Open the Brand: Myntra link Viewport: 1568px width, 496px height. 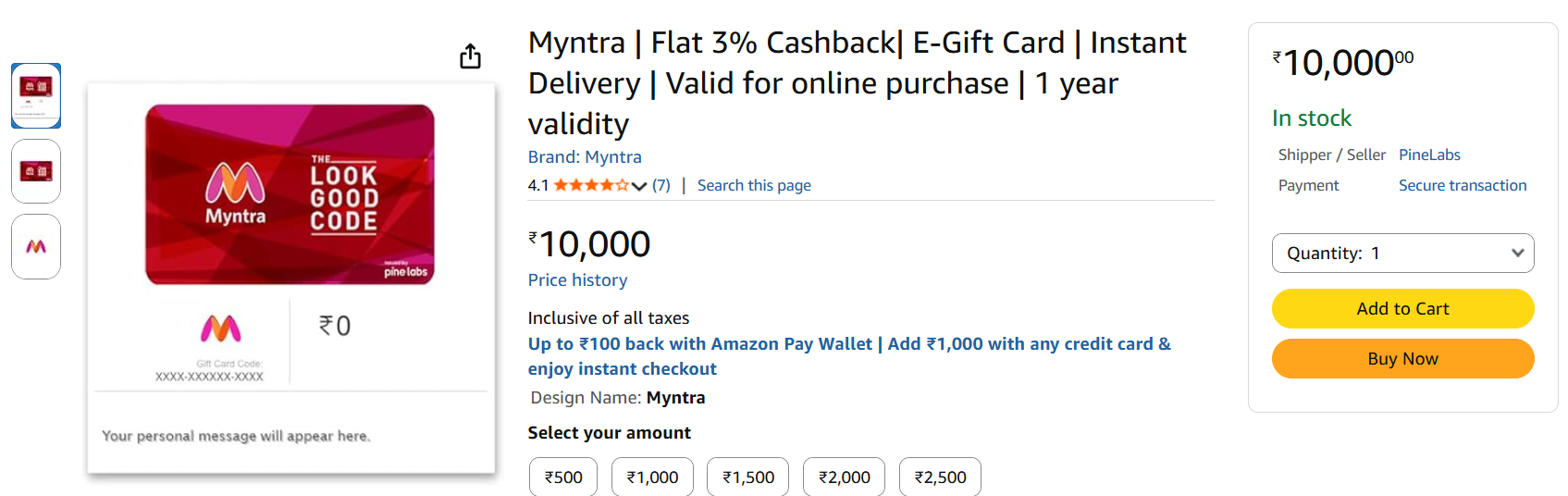click(x=585, y=157)
